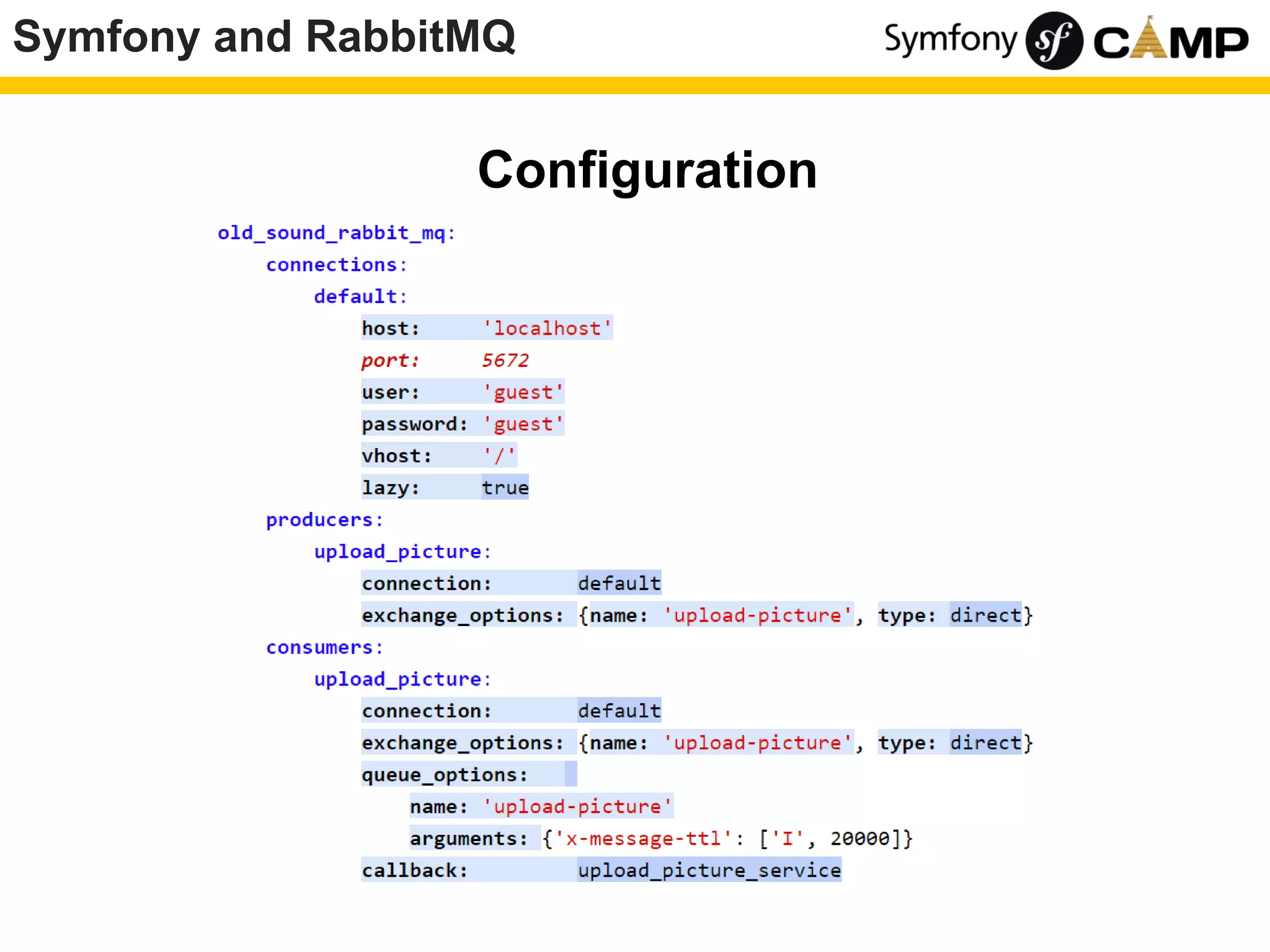Click the 'default:' key under connections
The height and width of the screenshot is (952, 1270).
tap(360, 296)
